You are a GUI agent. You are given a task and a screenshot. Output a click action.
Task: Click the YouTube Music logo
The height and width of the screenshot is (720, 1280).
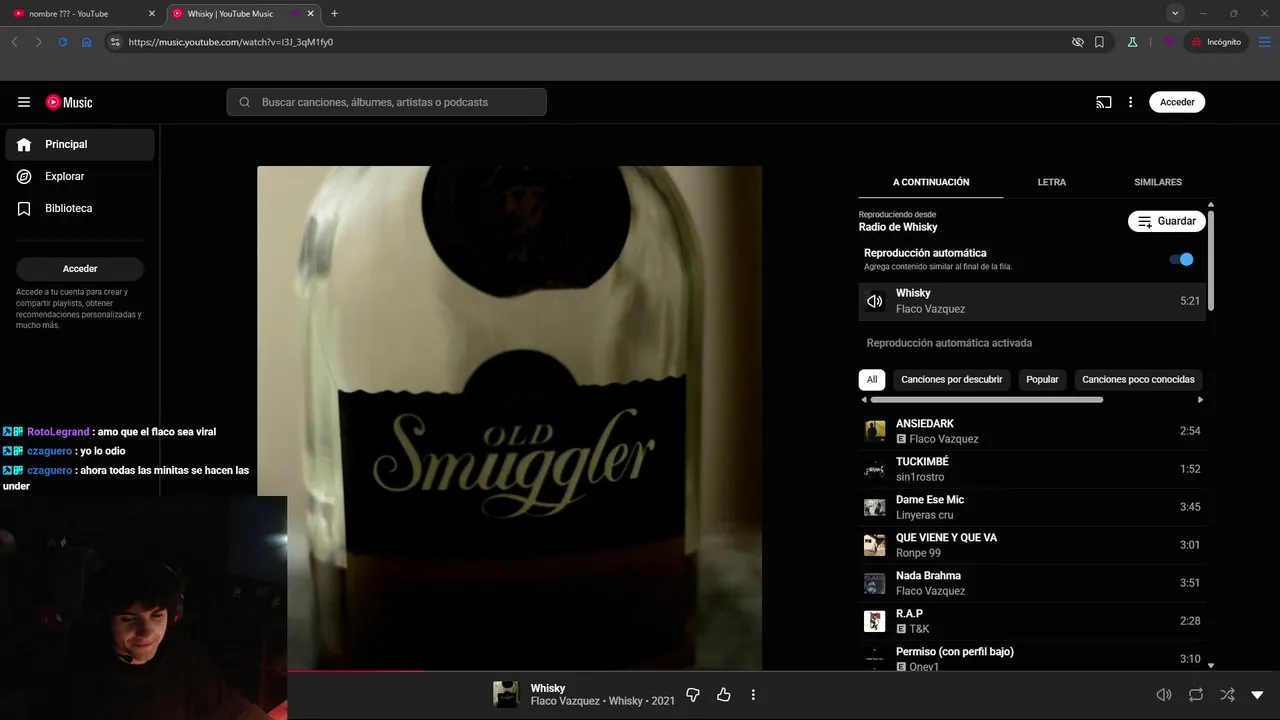click(x=69, y=102)
